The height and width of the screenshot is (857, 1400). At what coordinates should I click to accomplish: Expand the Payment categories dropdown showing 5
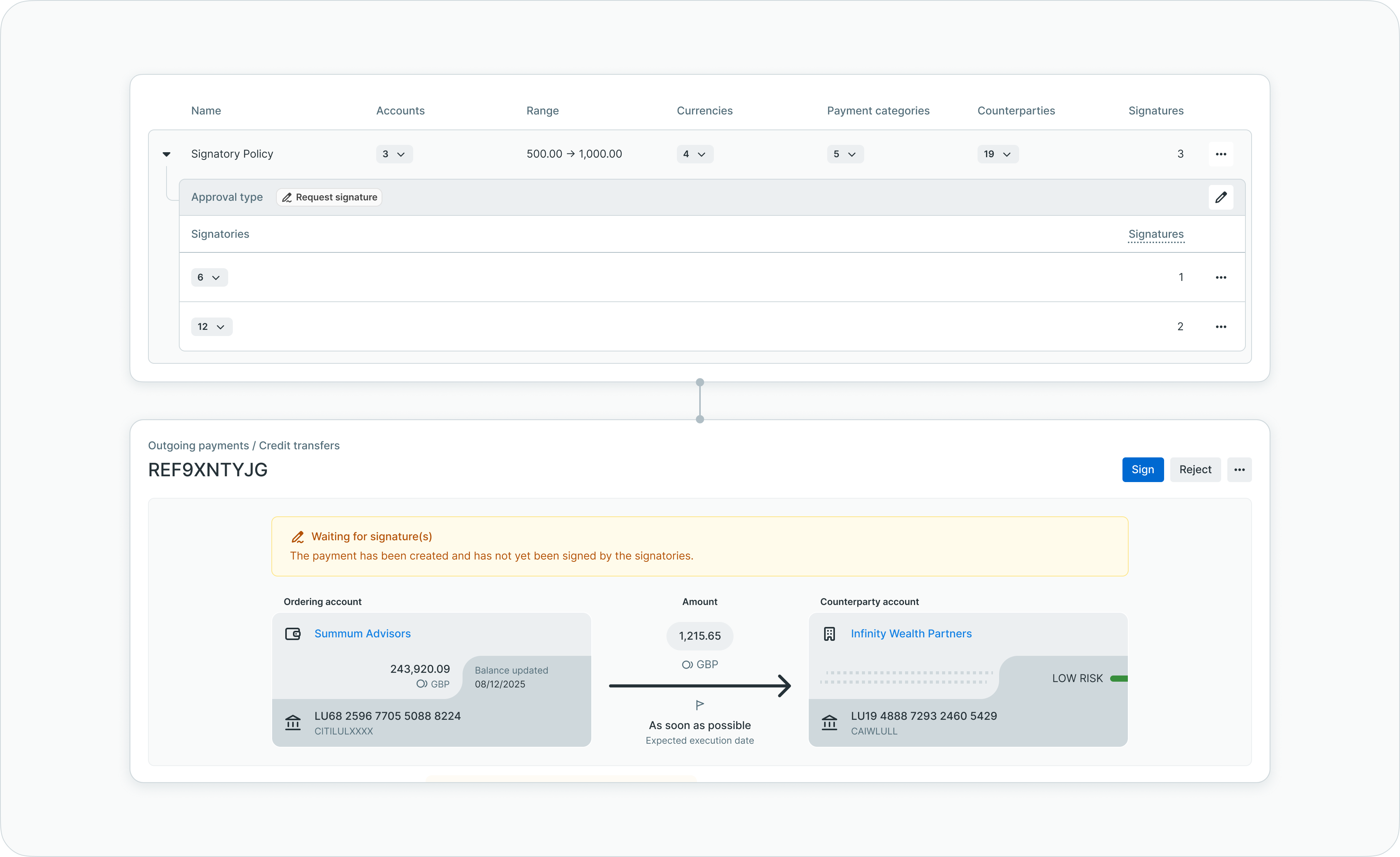pyautogui.click(x=845, y=154)
